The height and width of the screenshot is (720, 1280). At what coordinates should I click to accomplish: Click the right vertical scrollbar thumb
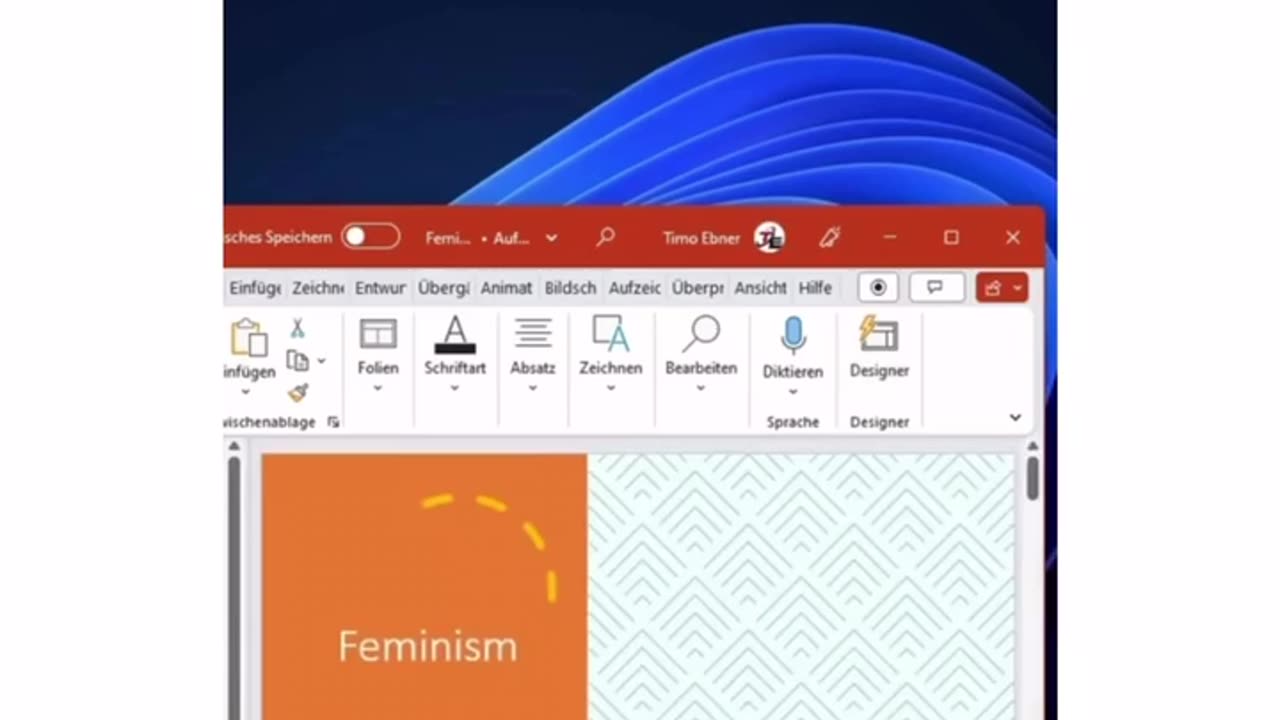point(1032,477)
